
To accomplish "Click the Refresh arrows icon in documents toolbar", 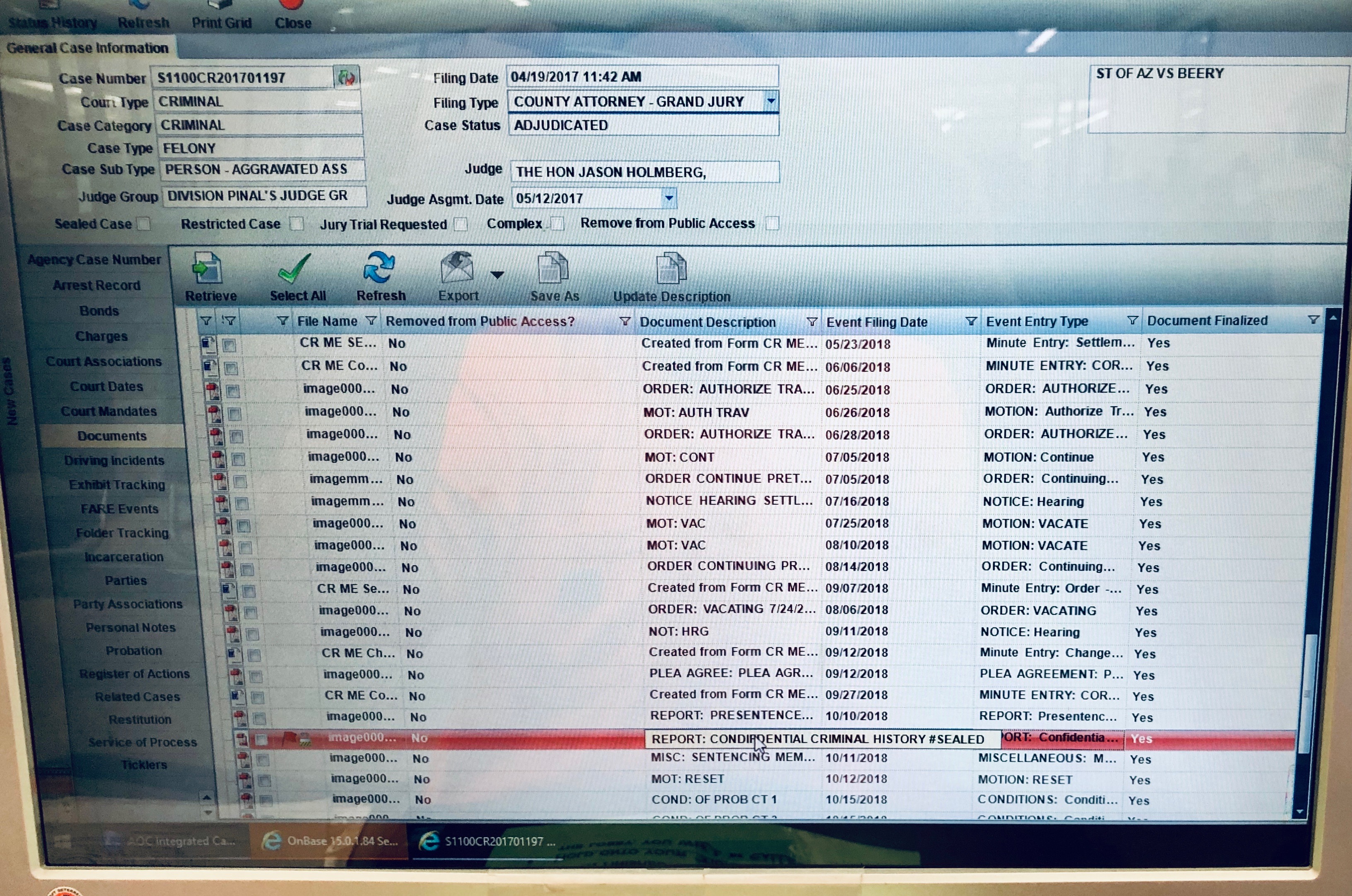I will click(x=379, y=267).
